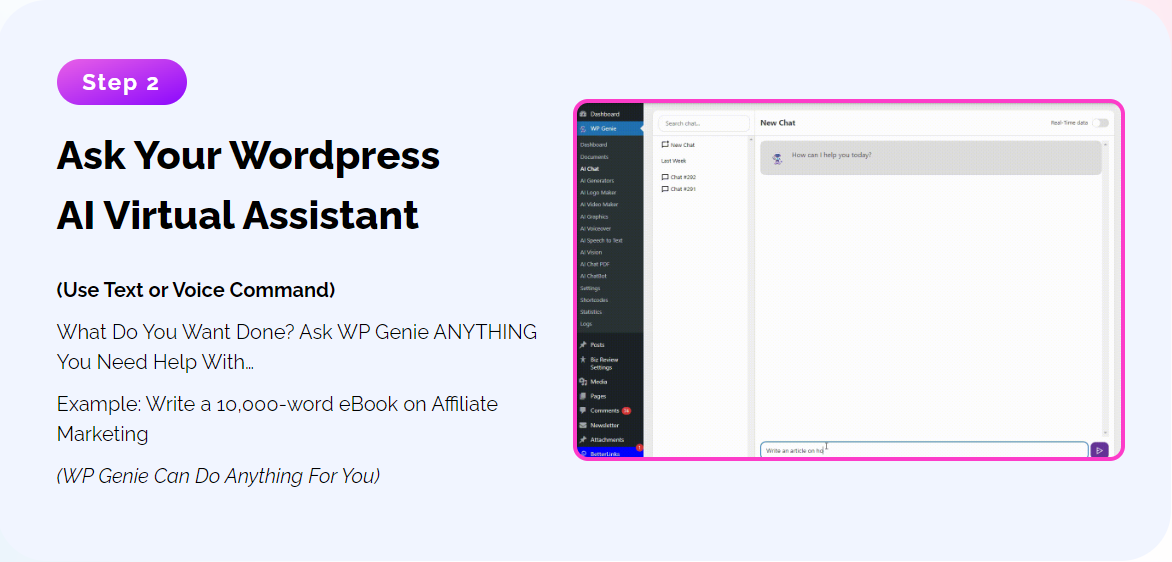This screenshot has height=562, width=1172.
Task: Open the Shortcodes submenu item
Action: point(593,300)
